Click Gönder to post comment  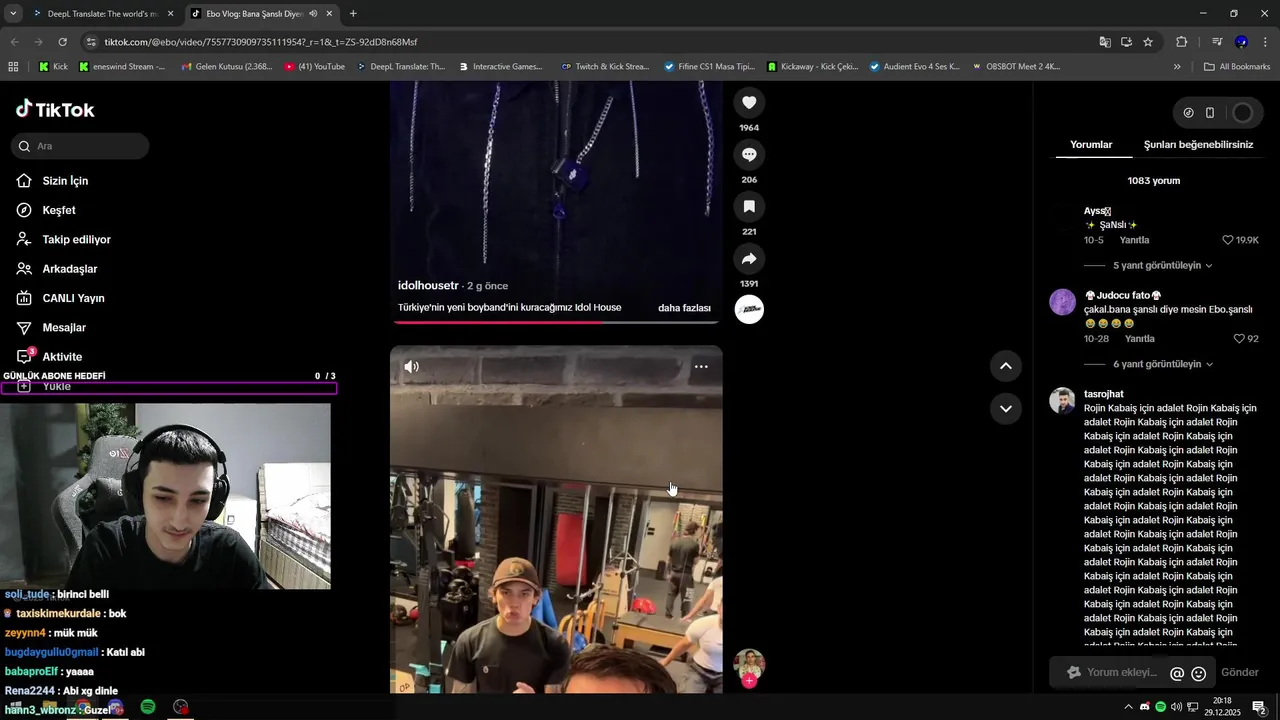[x=1240, y=673]
